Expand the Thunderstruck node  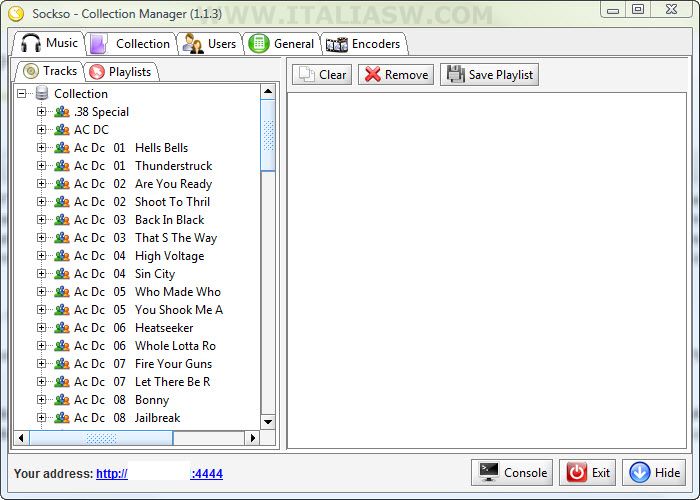tap(41, 166)
